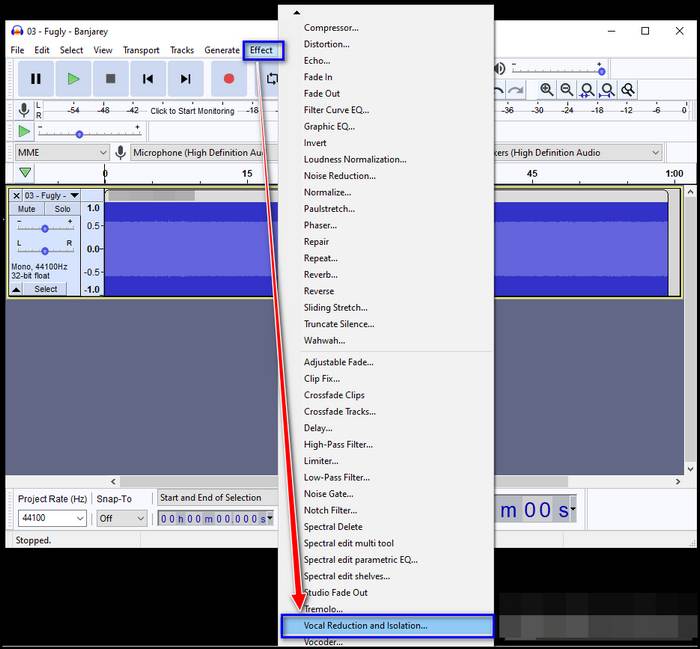Open the playback device High Definition Audio dropdown
The width and height of the screenshot is (700, 649).
coord(578,153)
